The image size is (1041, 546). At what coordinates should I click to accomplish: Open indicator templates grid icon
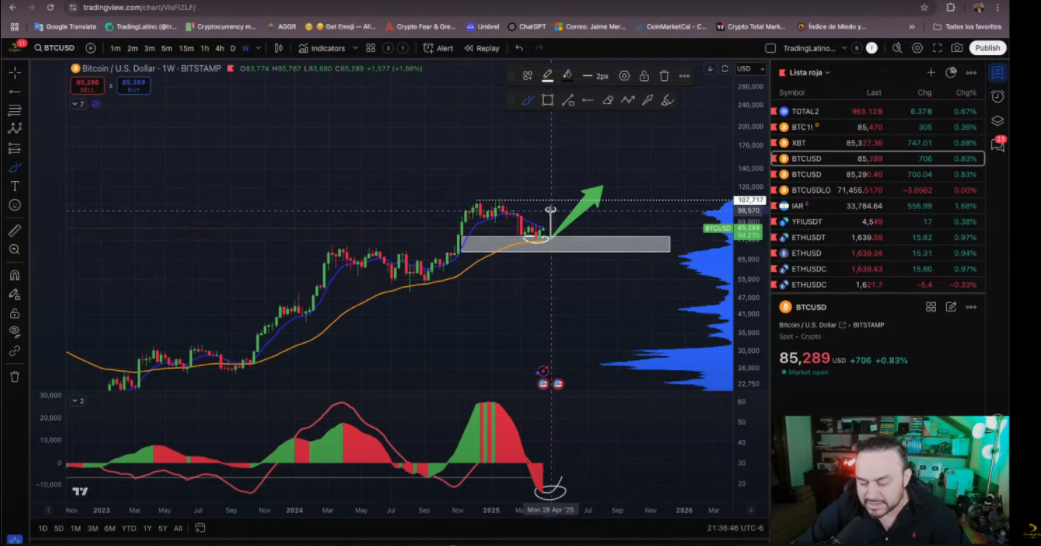370,48
